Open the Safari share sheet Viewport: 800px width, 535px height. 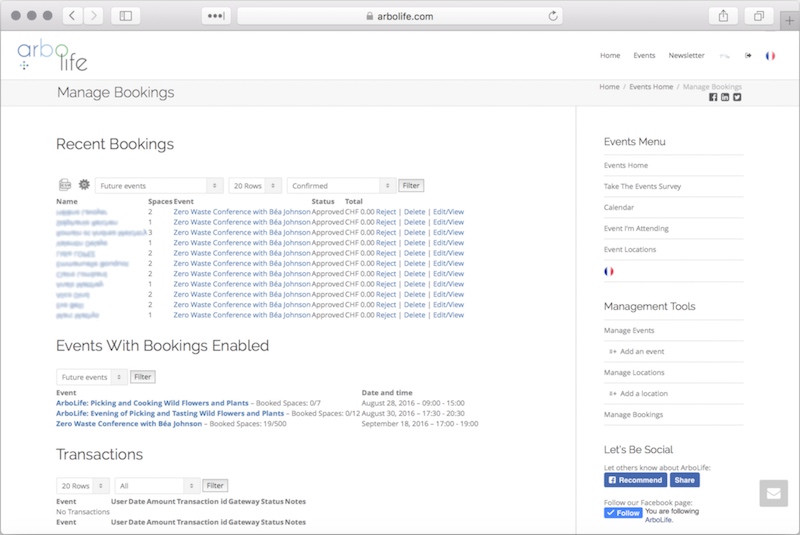(723, 16)
